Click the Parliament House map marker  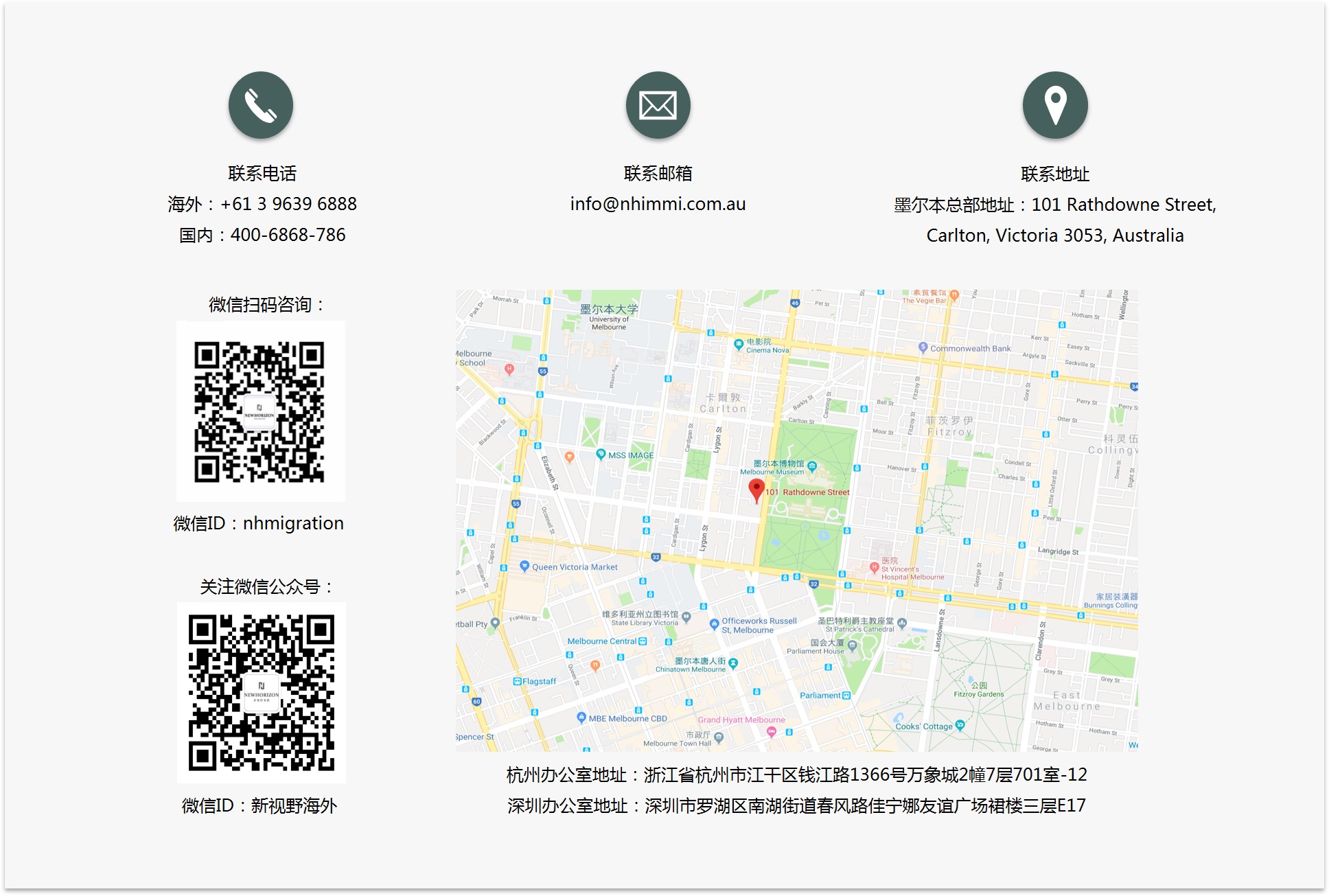pos(852,645)
